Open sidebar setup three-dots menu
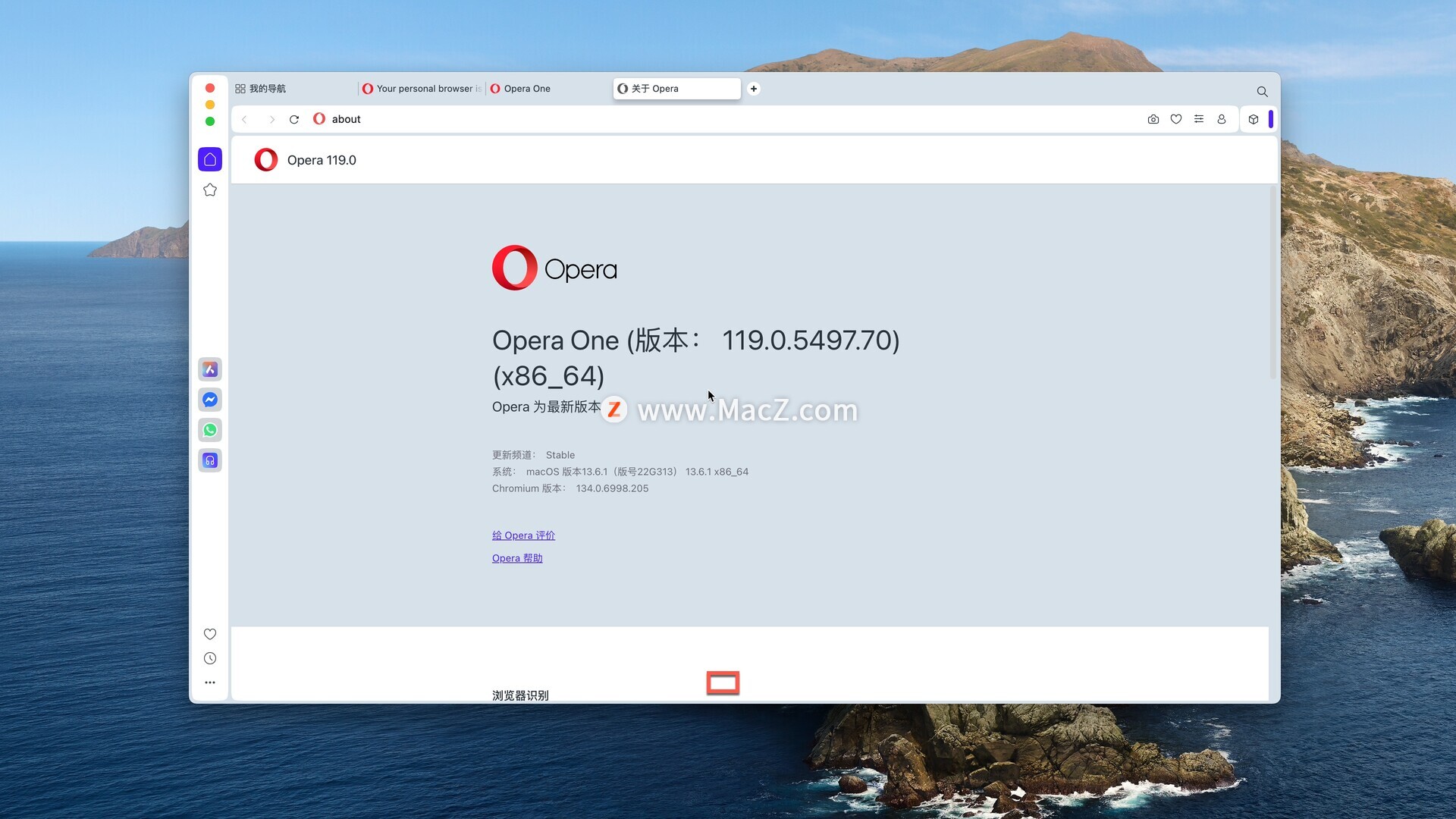The image size is (1456, 819). pos(210,682)
